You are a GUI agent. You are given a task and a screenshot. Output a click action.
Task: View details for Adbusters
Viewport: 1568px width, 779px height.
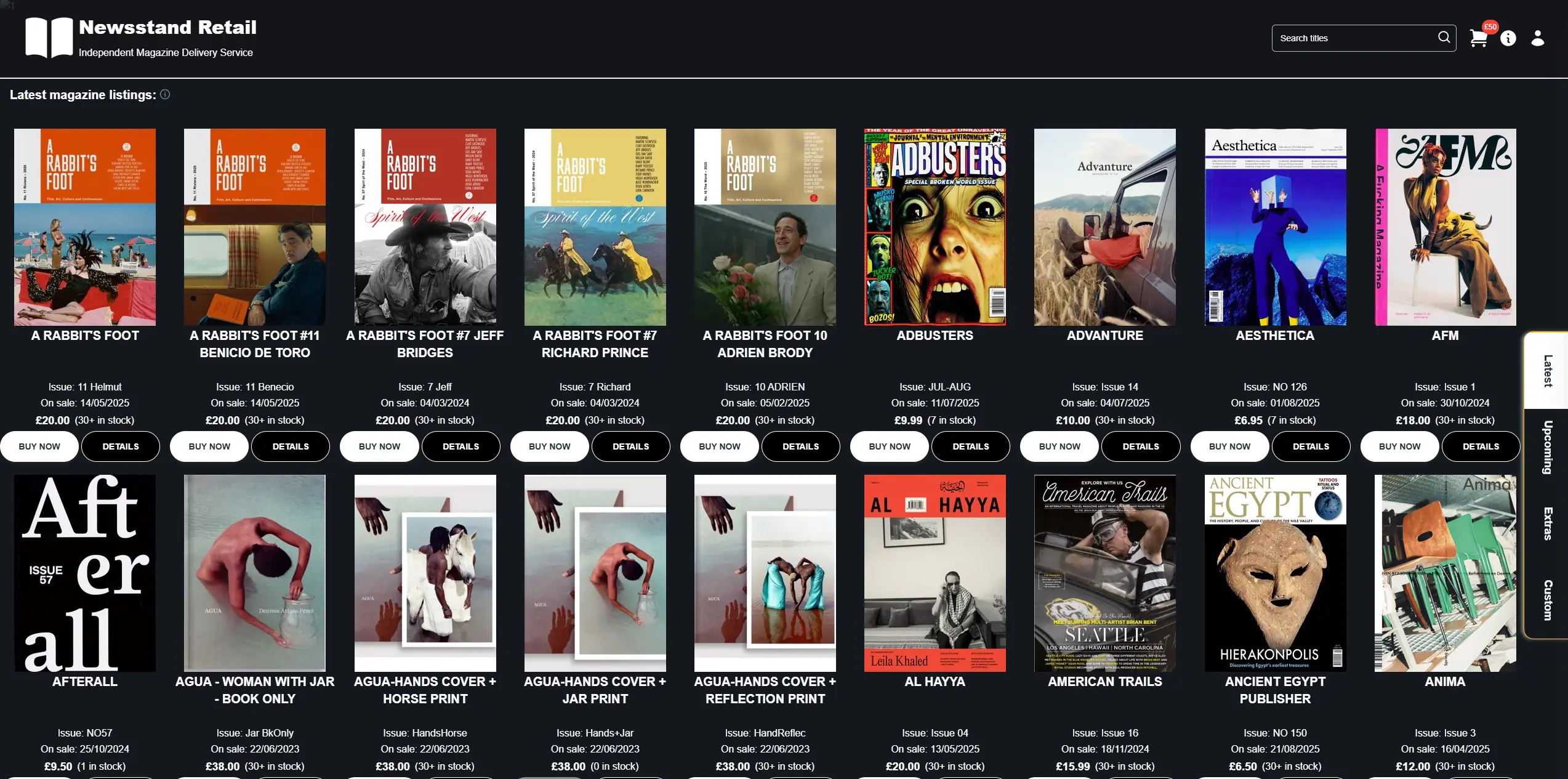coord(970,446)
